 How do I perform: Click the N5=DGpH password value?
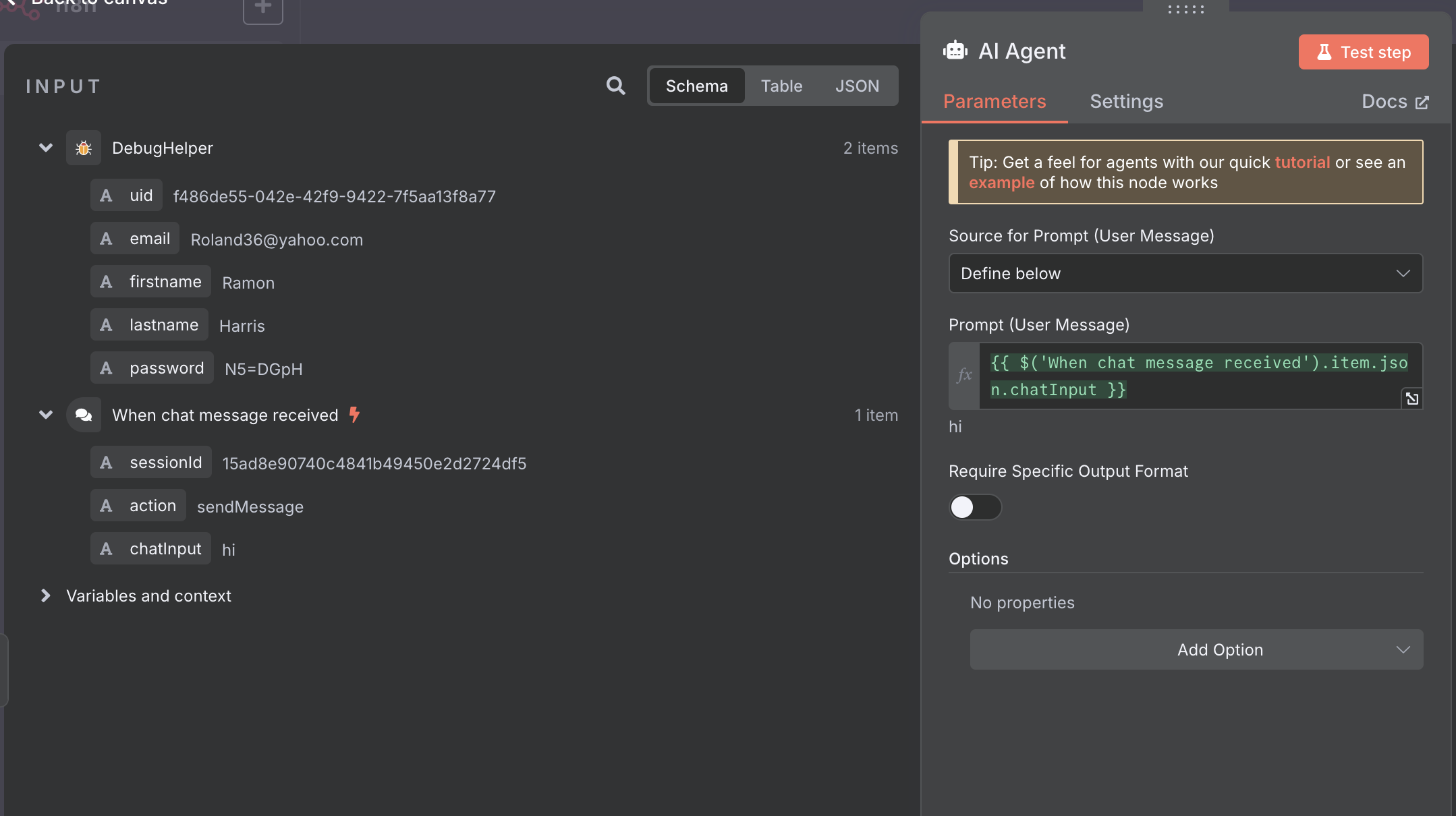coord(264,370)
